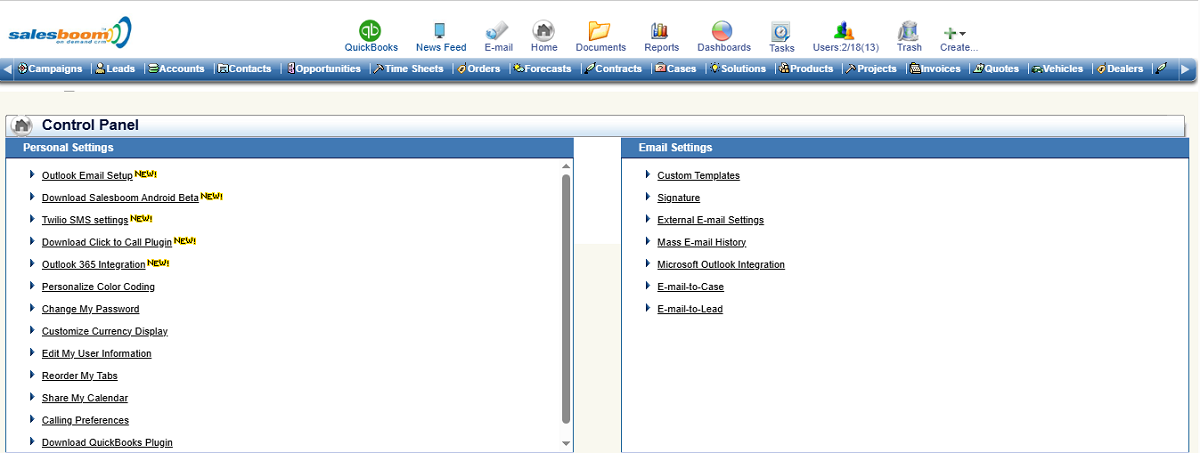
Task: Click the pencil icon tab at bar end
Action: 1161,69
